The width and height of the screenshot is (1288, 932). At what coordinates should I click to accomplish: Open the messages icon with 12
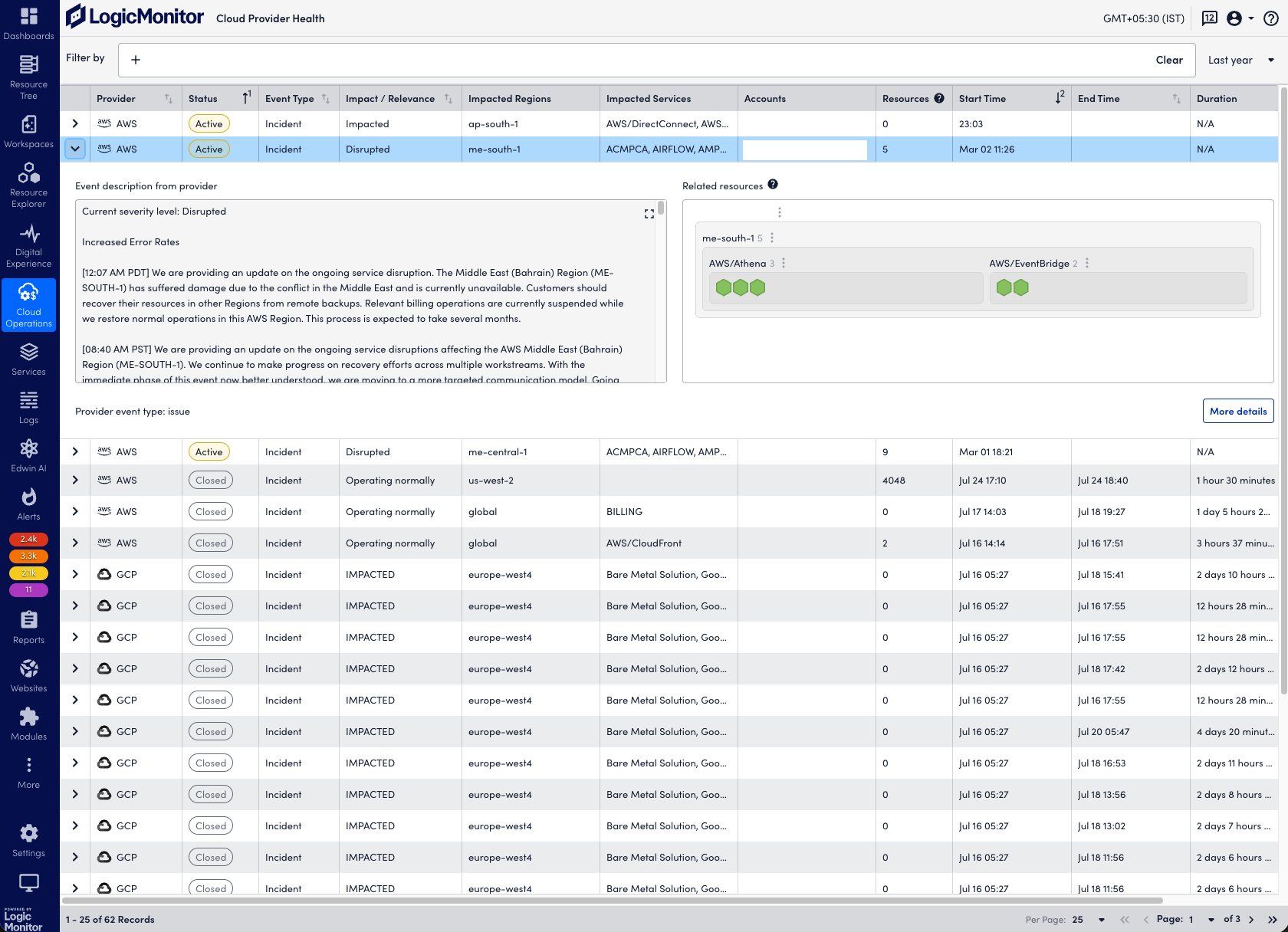pyautogui.click(x=1209, y=18)
